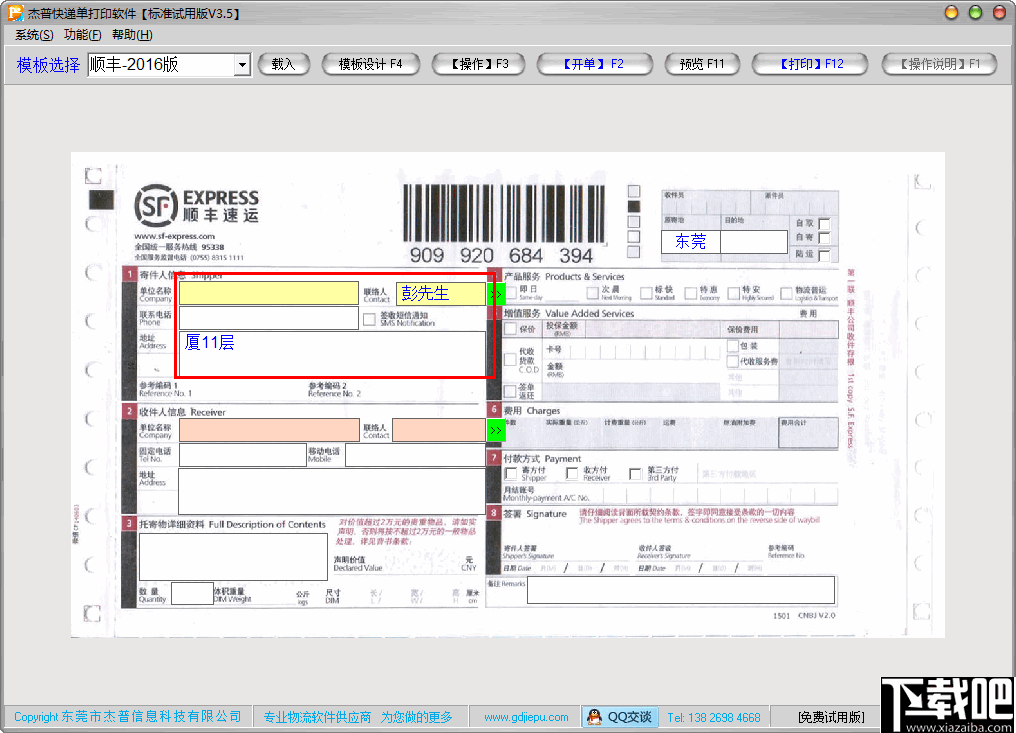The image size is (1016, 733).
Task: Open 预览 F11 preview
Action: [x=702, y=64]
